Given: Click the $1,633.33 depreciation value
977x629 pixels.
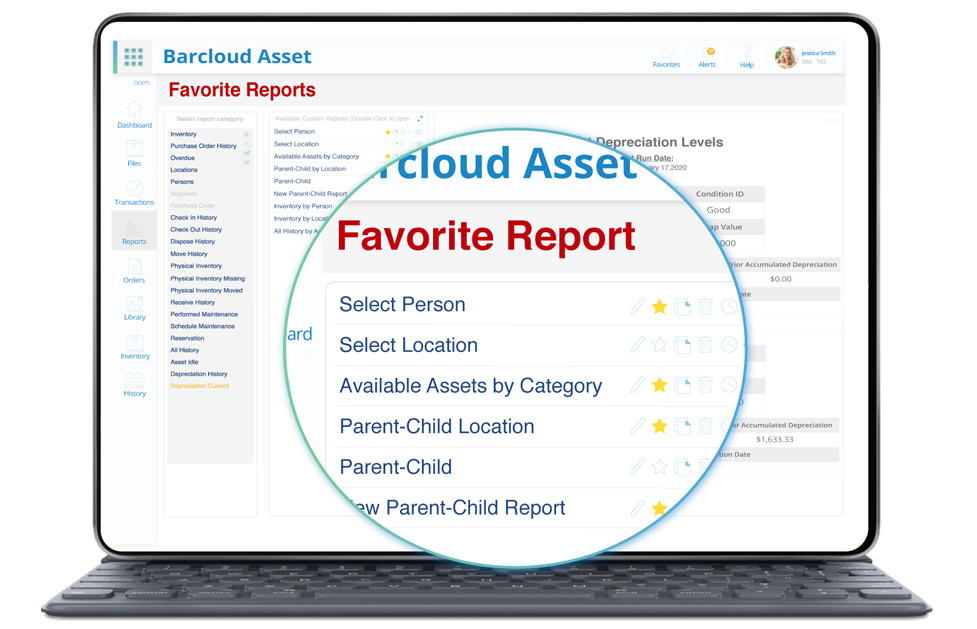Looking at the screenshot, I should (774, 439).
